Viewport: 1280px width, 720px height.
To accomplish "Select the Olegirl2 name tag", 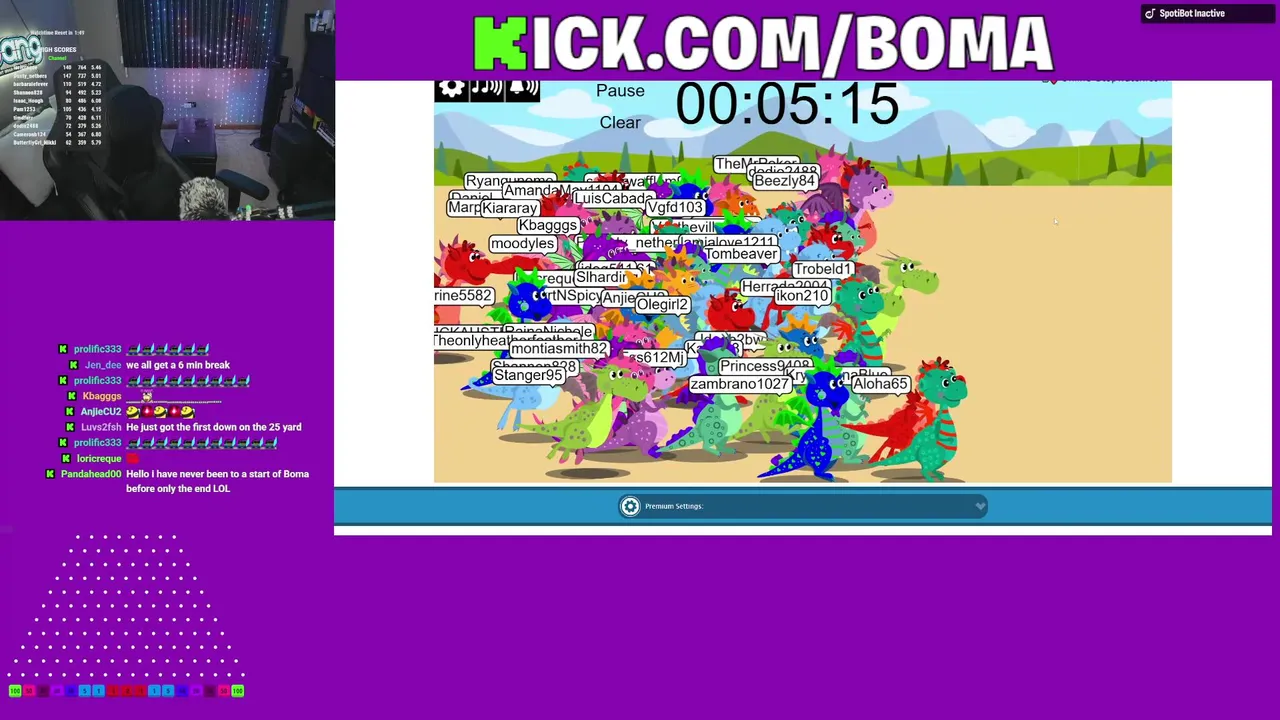I will (x=662, y=304).
